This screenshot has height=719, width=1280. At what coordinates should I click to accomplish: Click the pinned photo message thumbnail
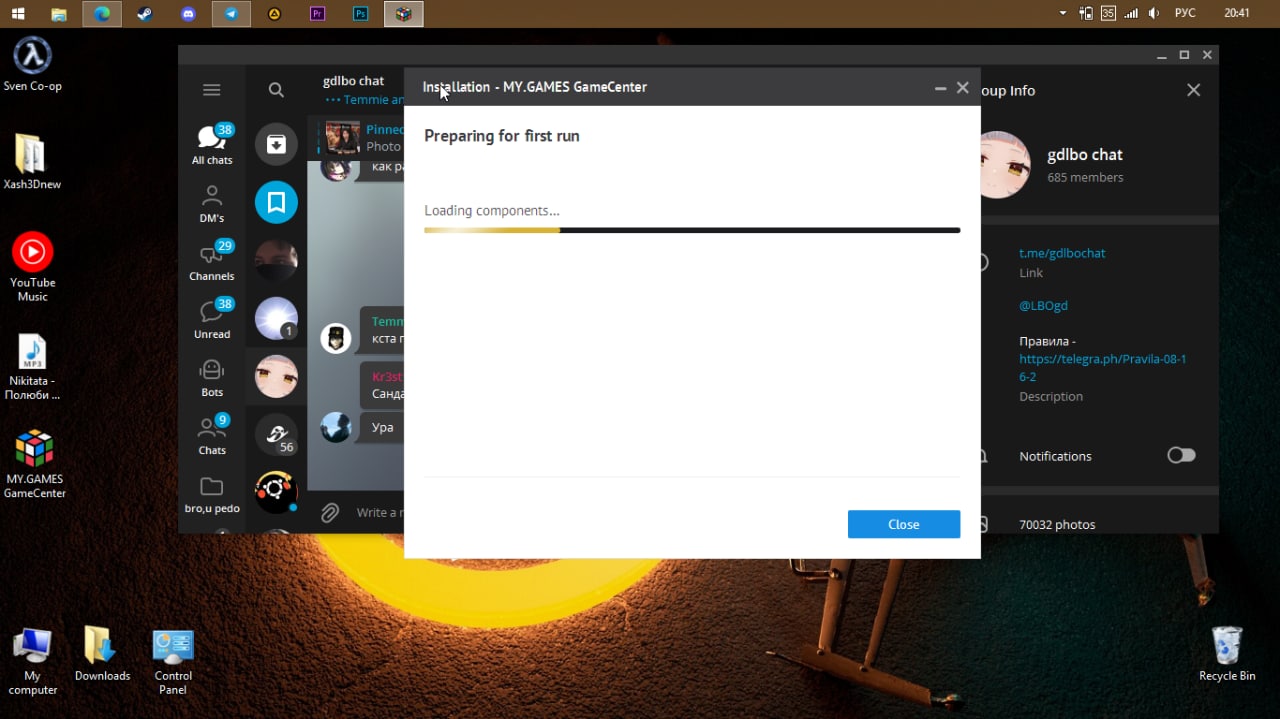pyautogui.click(x=342, y=137)
